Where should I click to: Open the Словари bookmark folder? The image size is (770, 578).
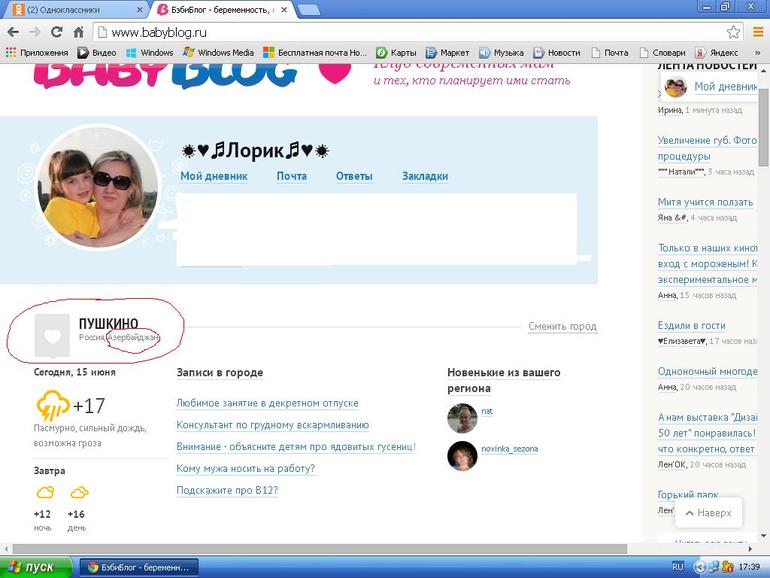tap(662, 53)
